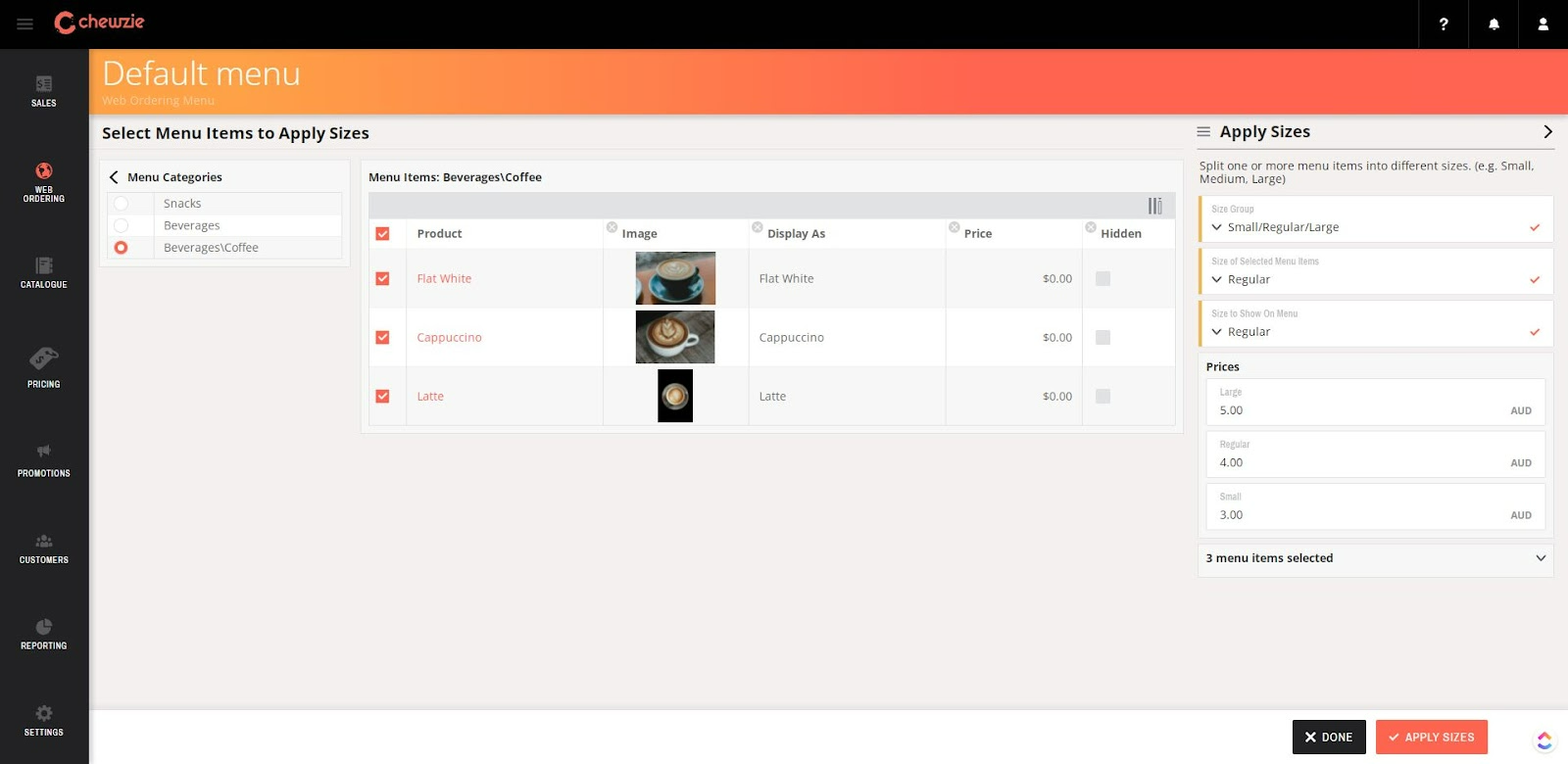This screenshot has height=764, width=1568.
Task: Open the Pricing section in sidebar
Action: tap(44, 367)
